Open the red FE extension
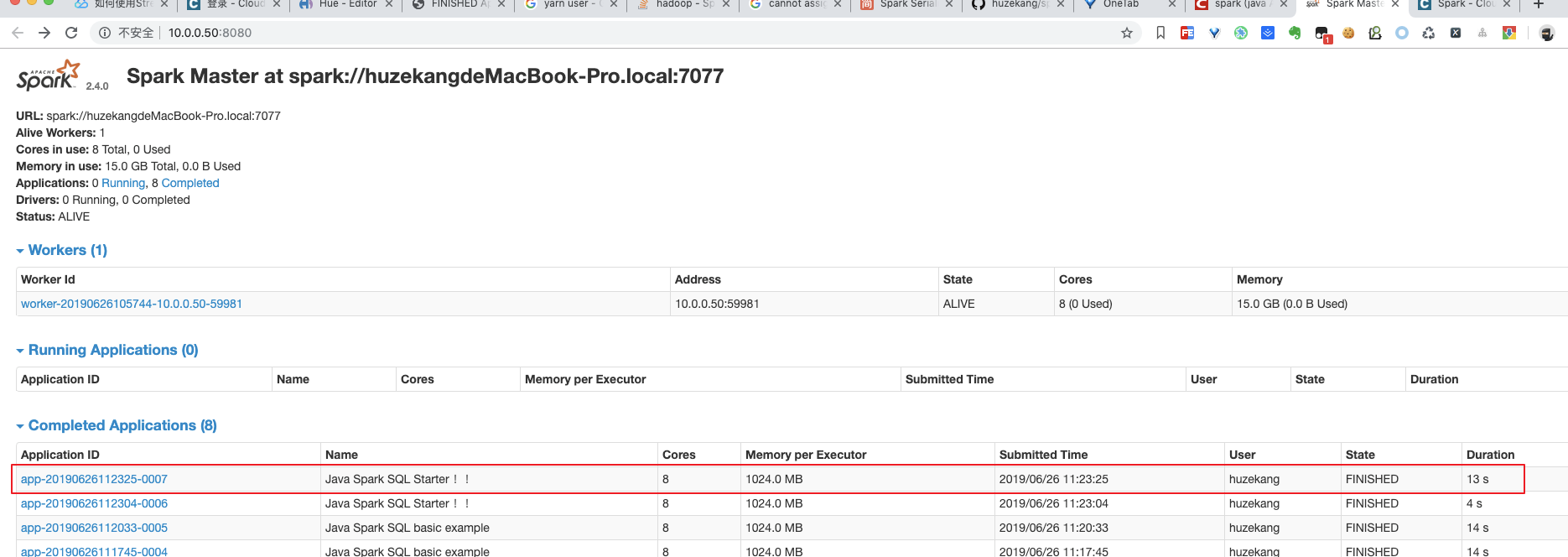 click(1187, 33)
